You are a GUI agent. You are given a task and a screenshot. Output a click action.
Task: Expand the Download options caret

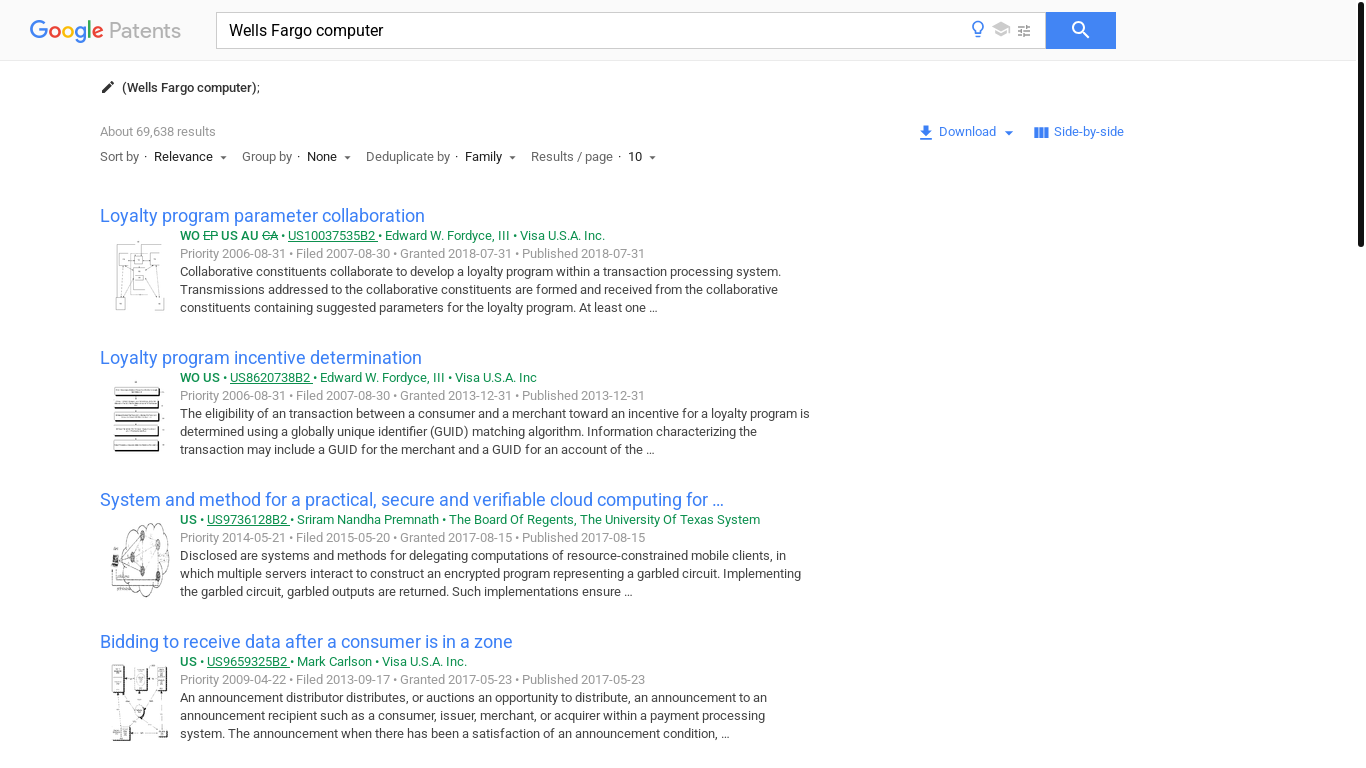point(1008,133)
